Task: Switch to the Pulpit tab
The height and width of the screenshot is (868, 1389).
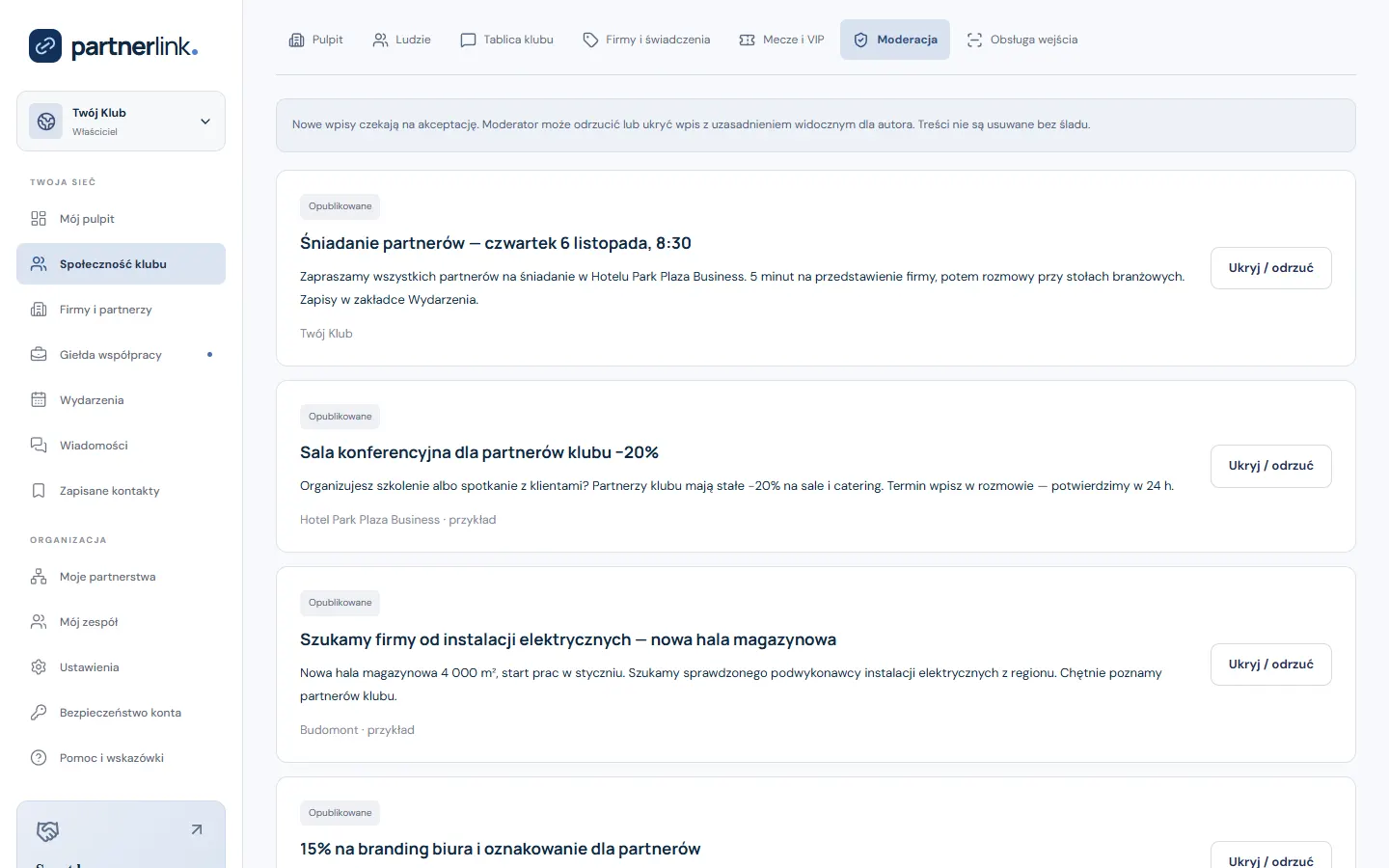Action: coord(316,40)
